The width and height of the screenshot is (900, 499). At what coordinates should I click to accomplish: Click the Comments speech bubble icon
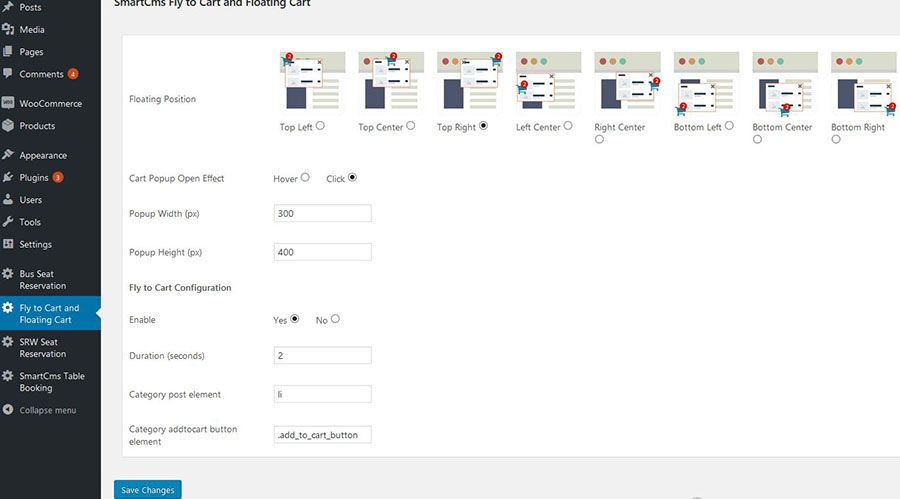[x=7, y=74]
